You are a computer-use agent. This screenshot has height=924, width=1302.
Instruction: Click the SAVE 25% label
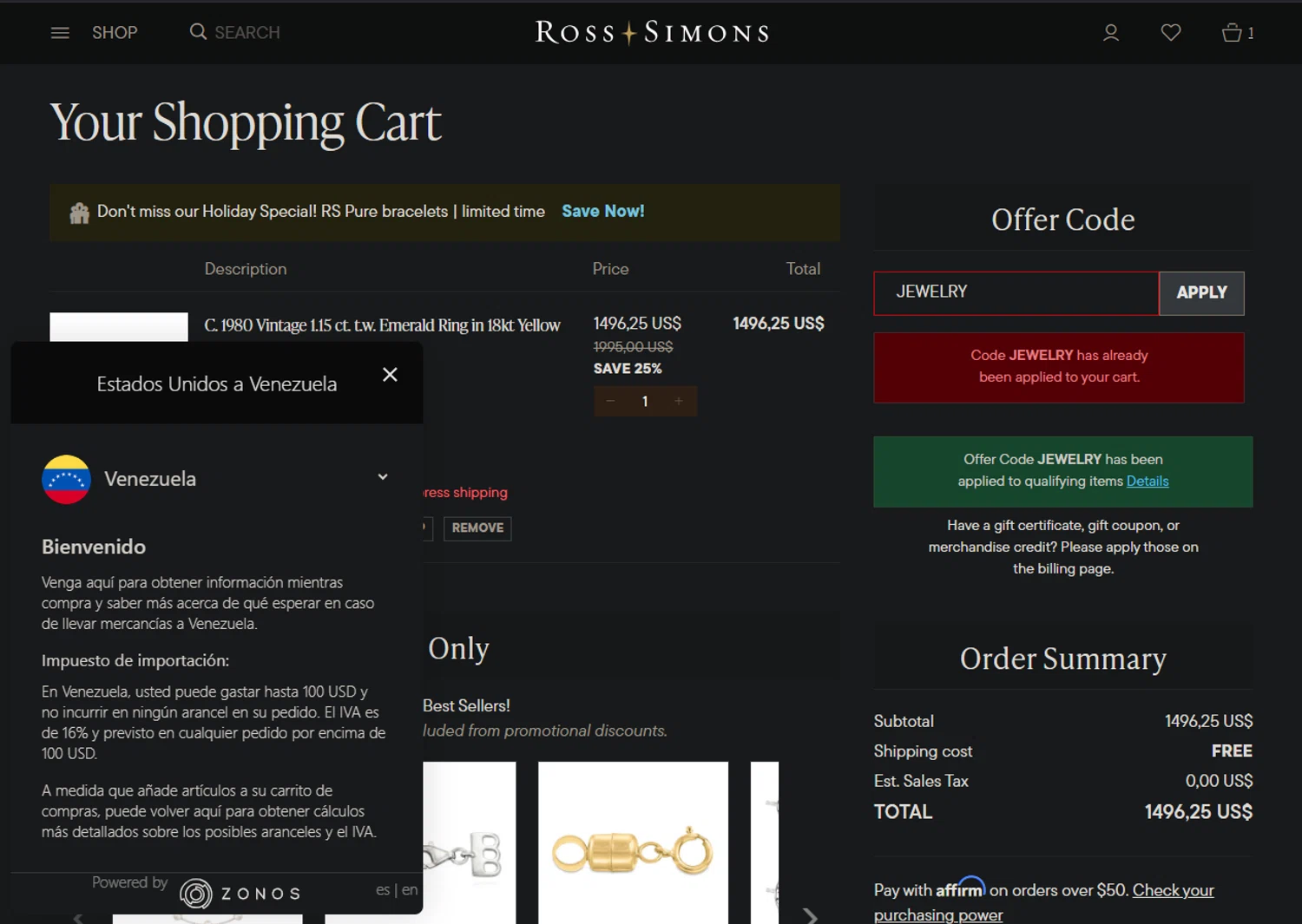[x=628, y=369]
